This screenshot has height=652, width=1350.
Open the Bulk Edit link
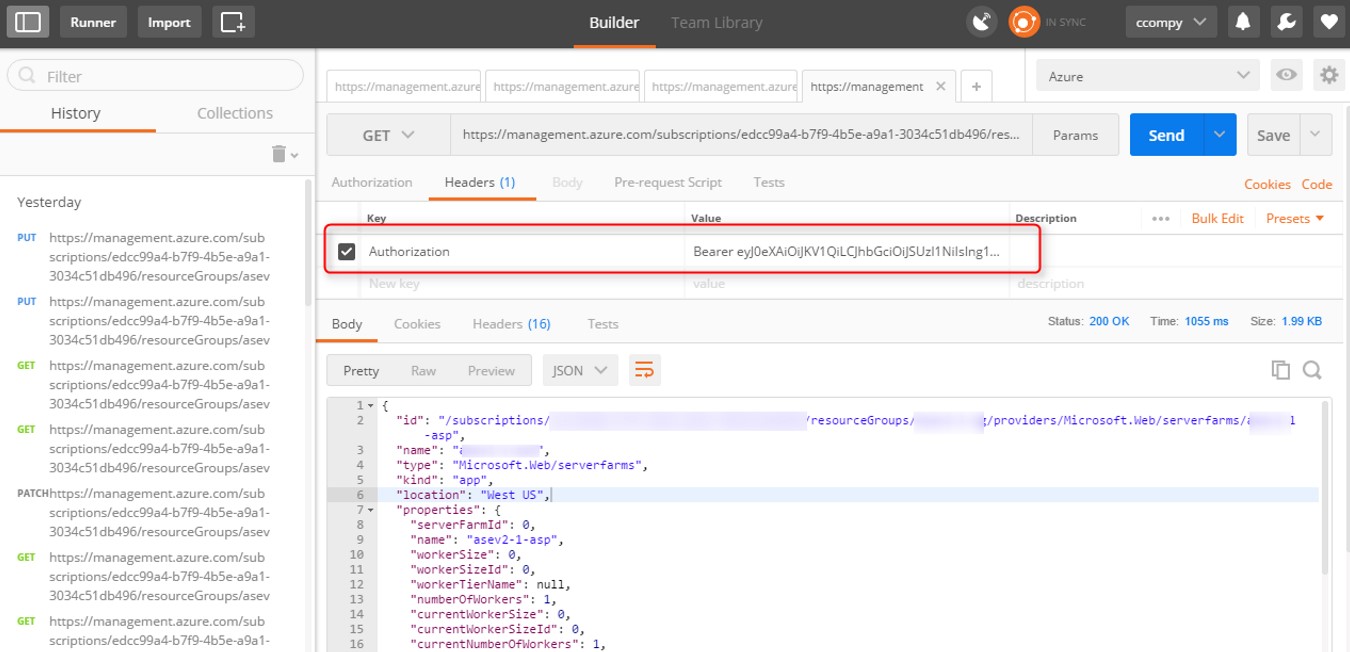[1217, 218]
